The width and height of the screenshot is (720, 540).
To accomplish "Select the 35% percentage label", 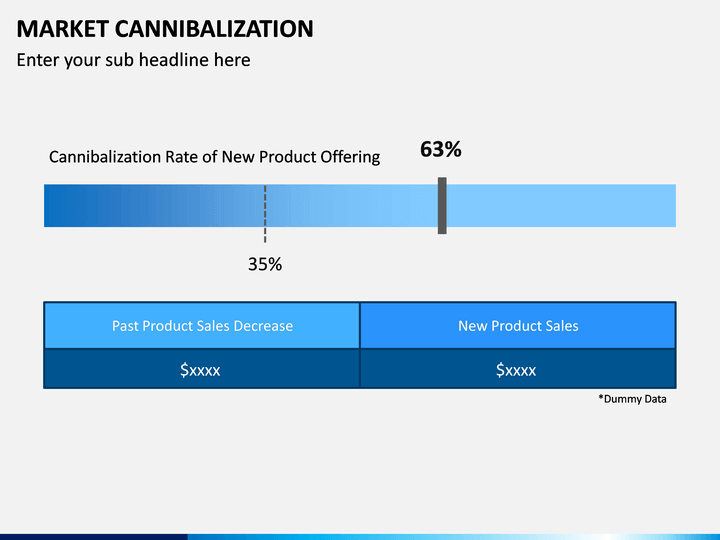I will click(x=265, y=264).
